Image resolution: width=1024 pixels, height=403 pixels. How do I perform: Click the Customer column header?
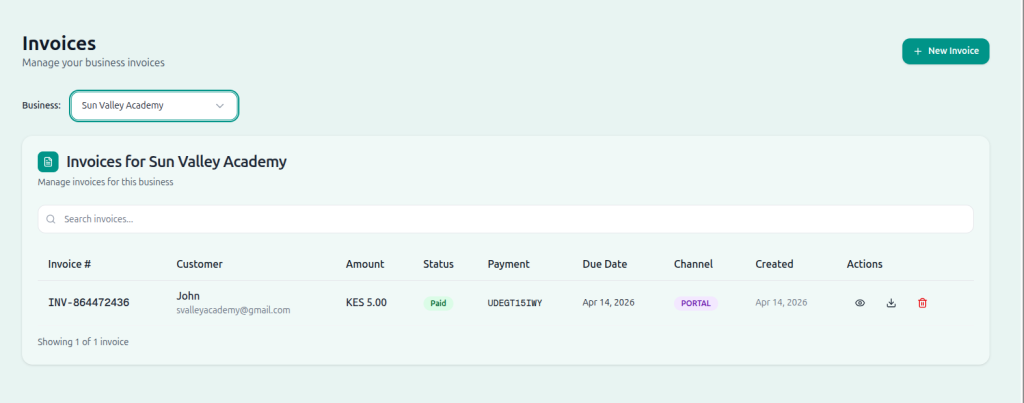(x=199, y=265)
